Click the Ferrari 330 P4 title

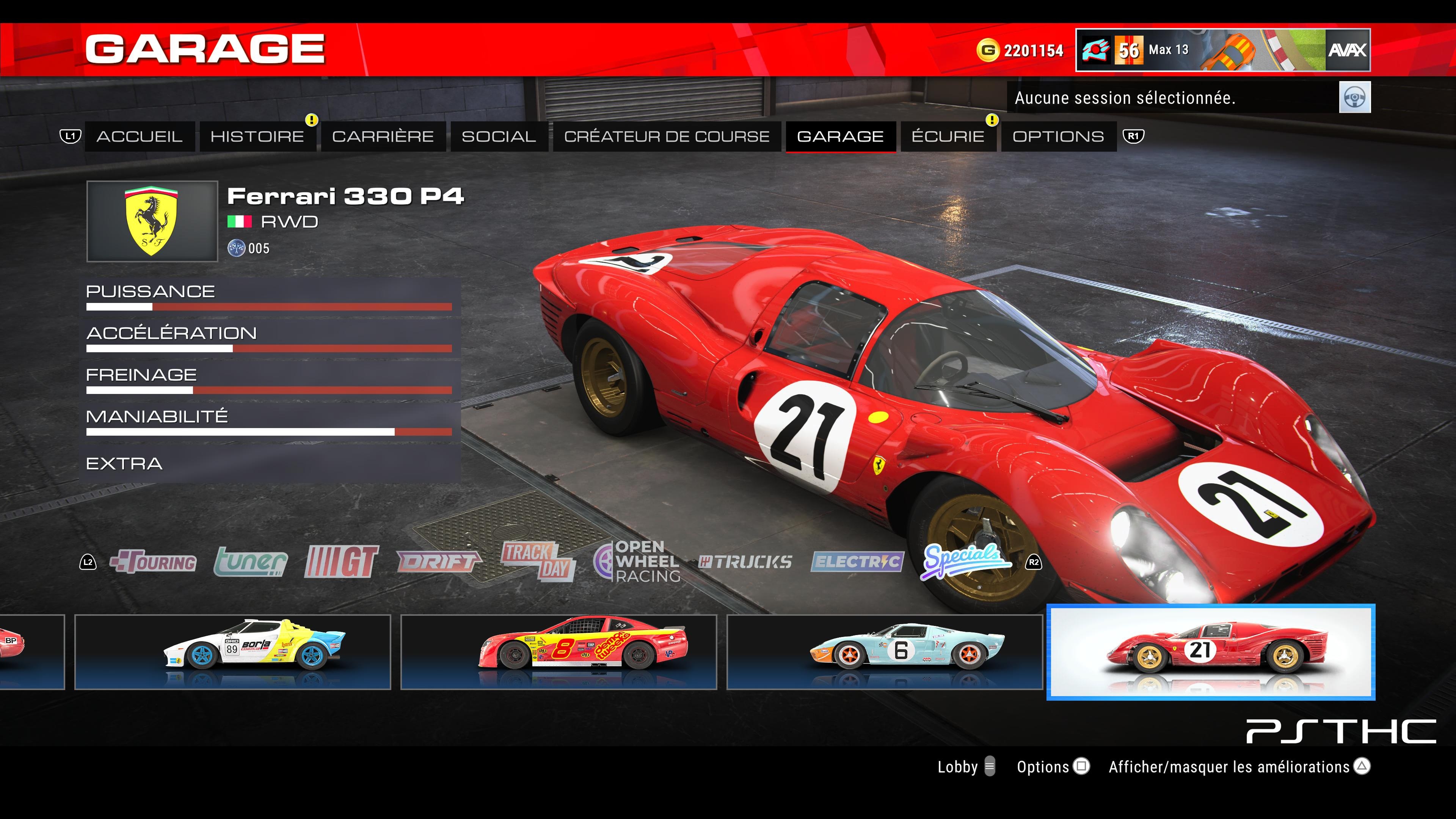click(x=345, y=196)
